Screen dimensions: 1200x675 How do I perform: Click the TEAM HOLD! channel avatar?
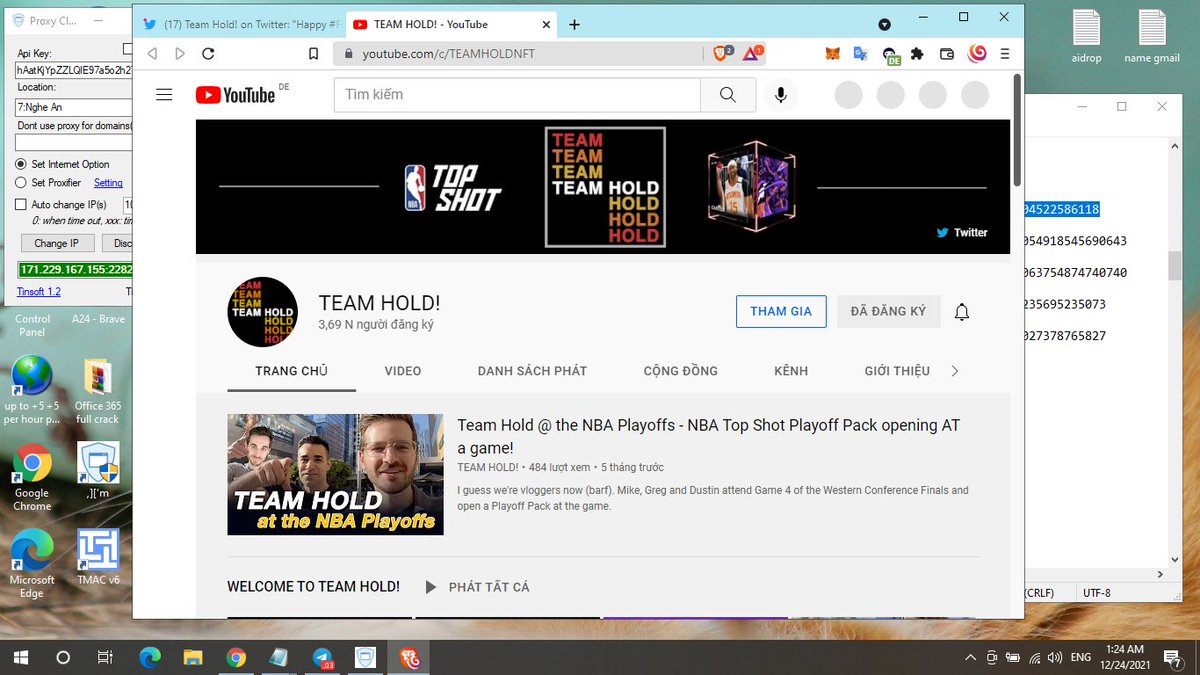(x=262, y=312)
